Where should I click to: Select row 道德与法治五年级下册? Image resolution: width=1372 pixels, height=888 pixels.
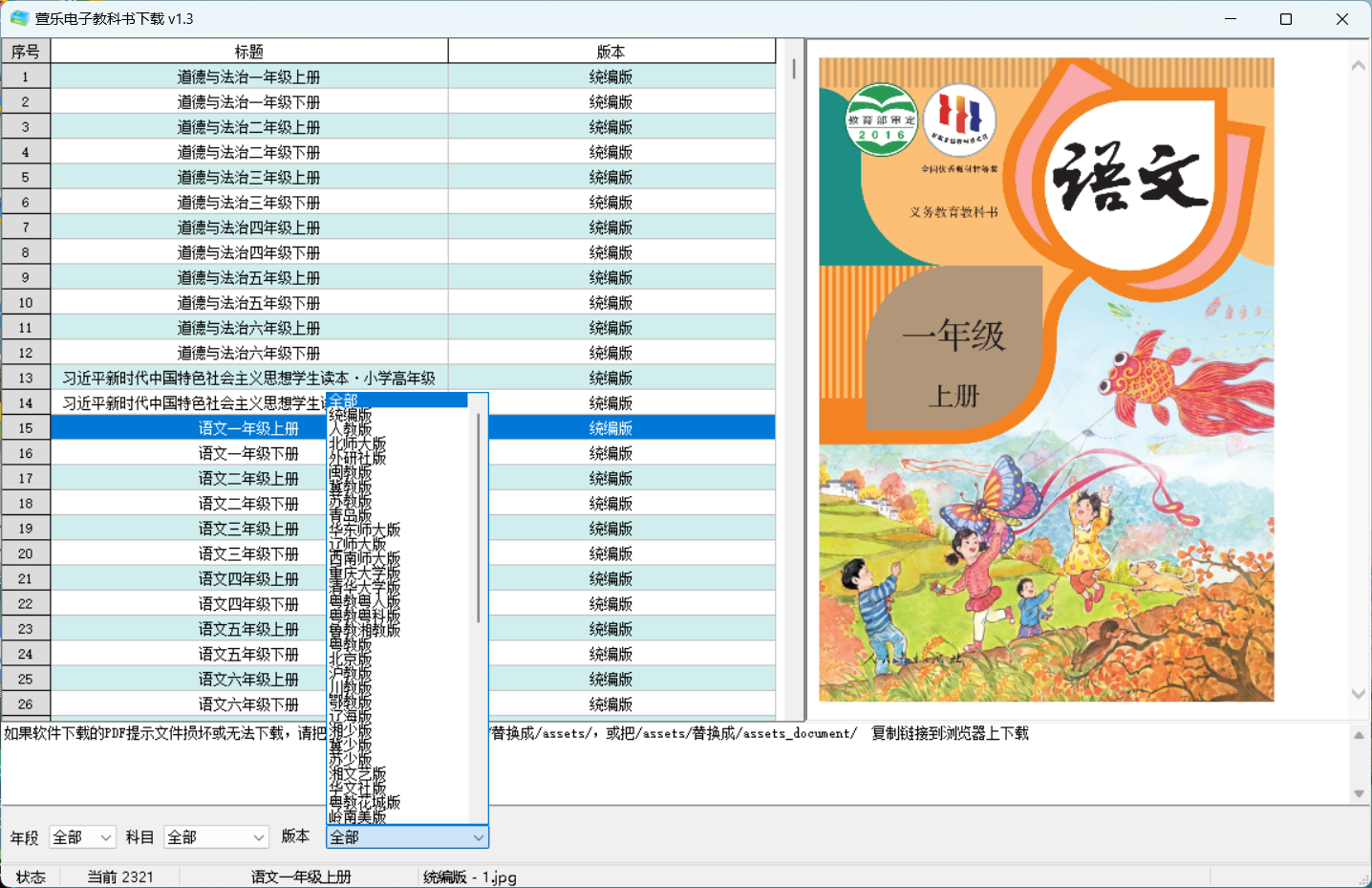pos(249,303)
